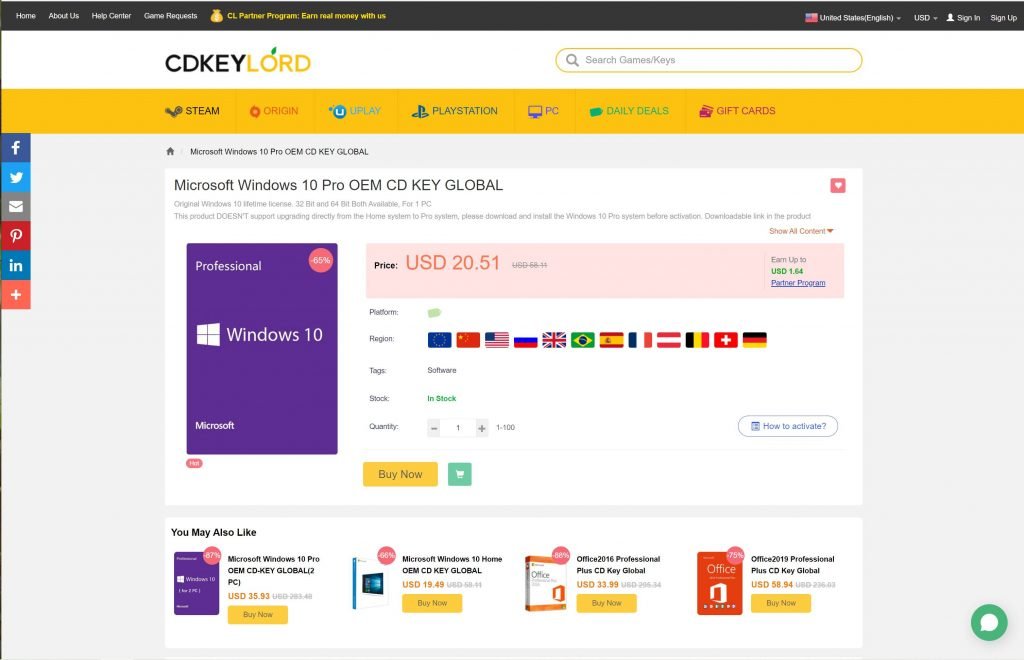This screenshot has height=660, width=1024.
Task: Open the PLAYSTATION category
Action: [455, 111]
